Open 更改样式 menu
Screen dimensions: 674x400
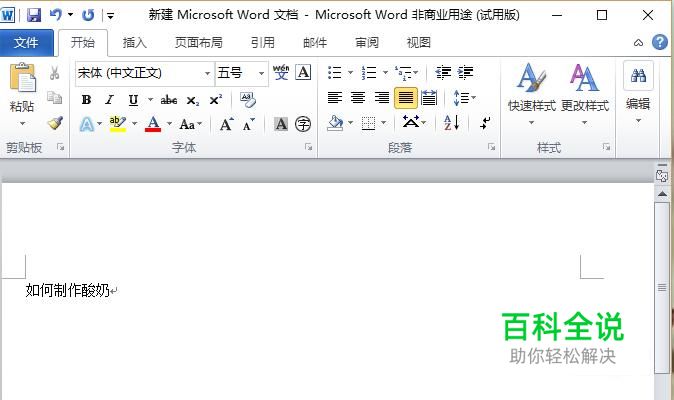(x=585, y=95)
